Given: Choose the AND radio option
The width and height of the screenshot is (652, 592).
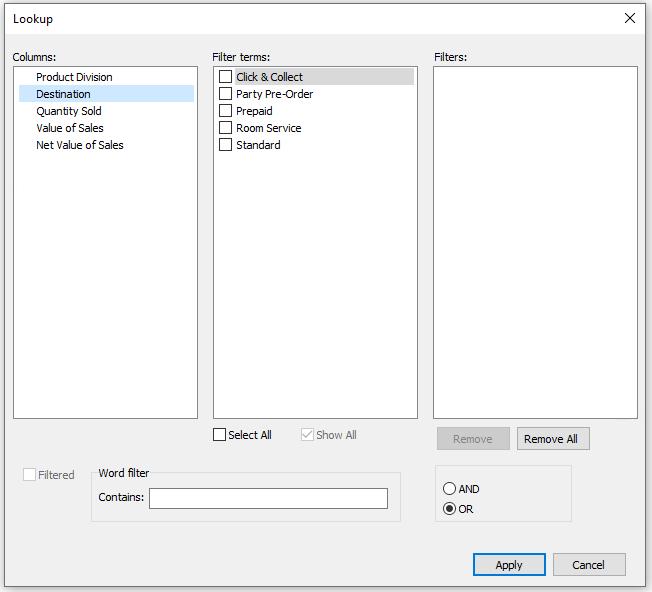Looking at the screenshot, I should [449, 489].
